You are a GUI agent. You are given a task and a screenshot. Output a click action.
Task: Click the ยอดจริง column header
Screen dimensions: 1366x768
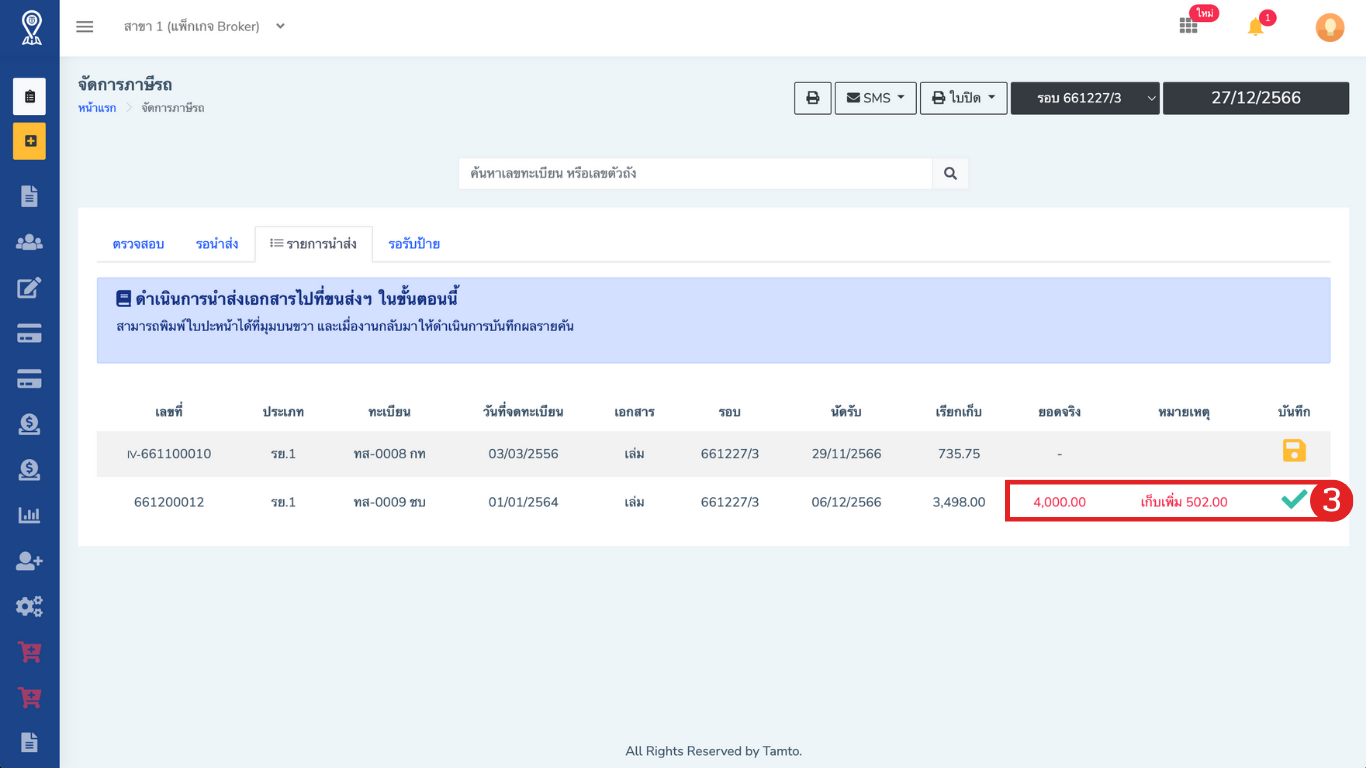pos(1059,412)
